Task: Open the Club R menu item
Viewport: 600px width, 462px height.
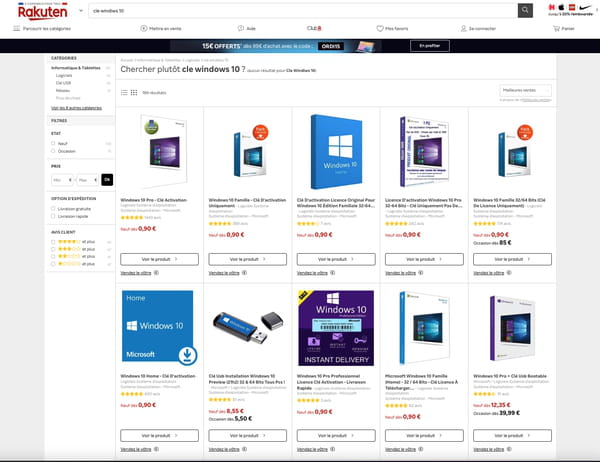Action: pos(314,28)
